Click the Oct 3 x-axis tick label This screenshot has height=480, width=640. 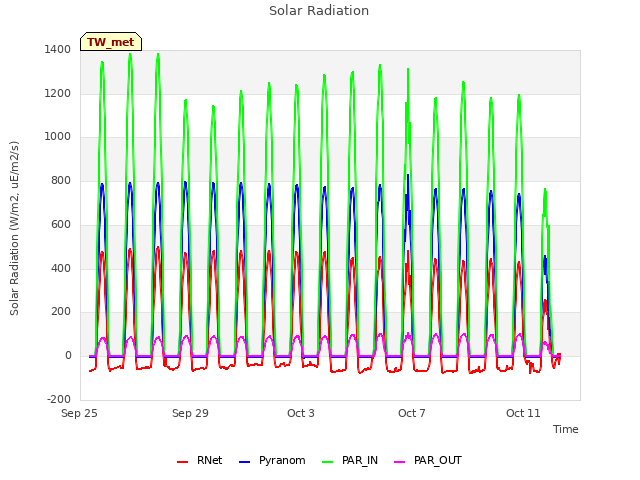[x=301, y=413]
